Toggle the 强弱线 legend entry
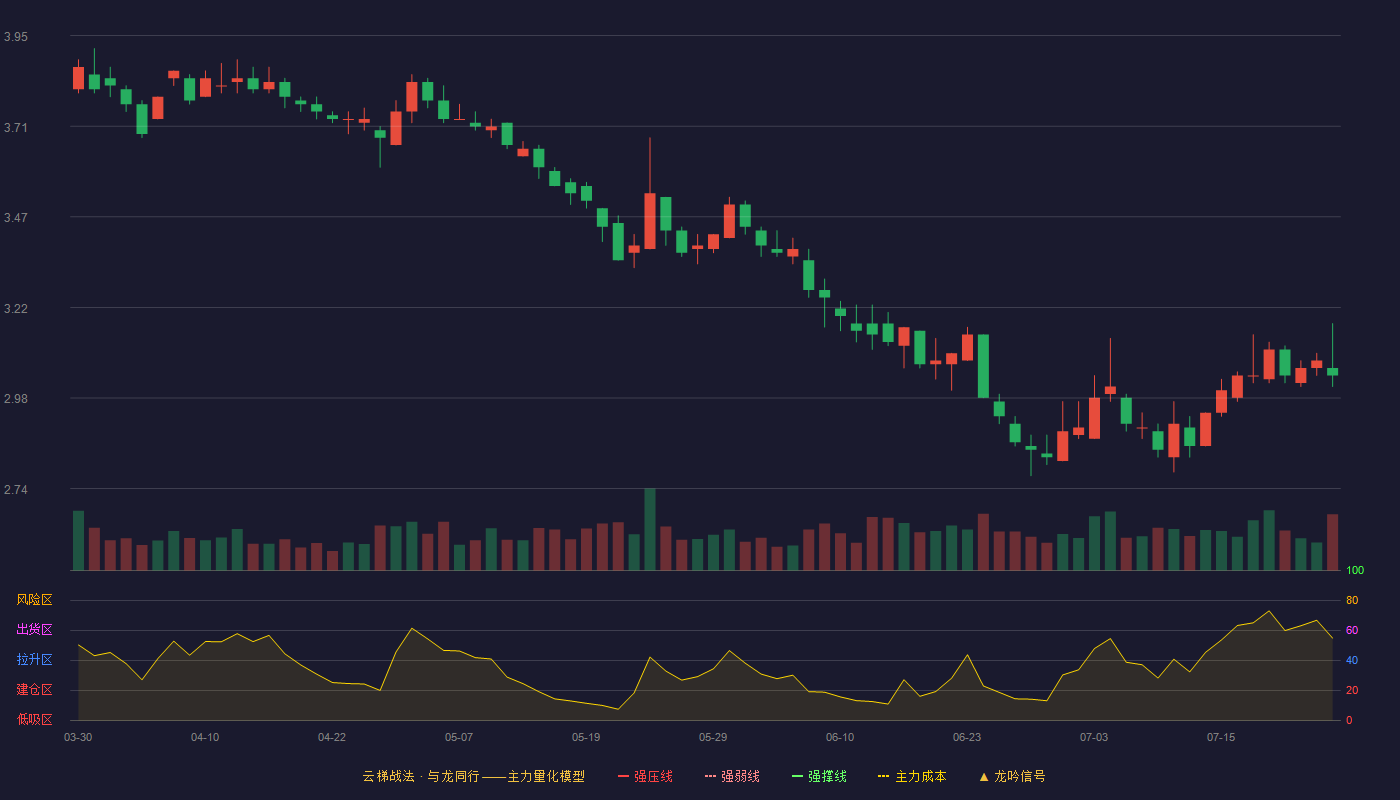Image resolution: width=1400 pixels, height=800 pixels. tap(732, 776)
